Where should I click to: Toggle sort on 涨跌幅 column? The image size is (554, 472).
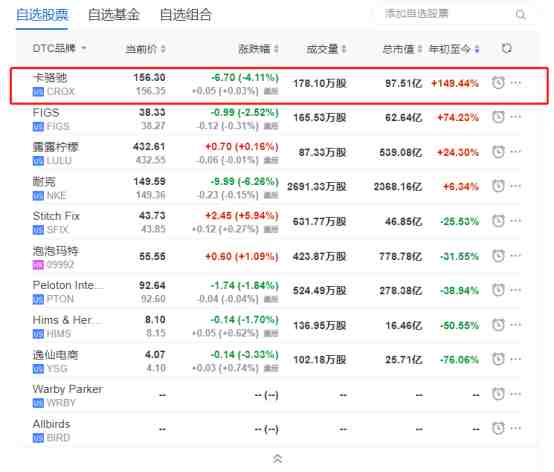[x=276, y=49]
